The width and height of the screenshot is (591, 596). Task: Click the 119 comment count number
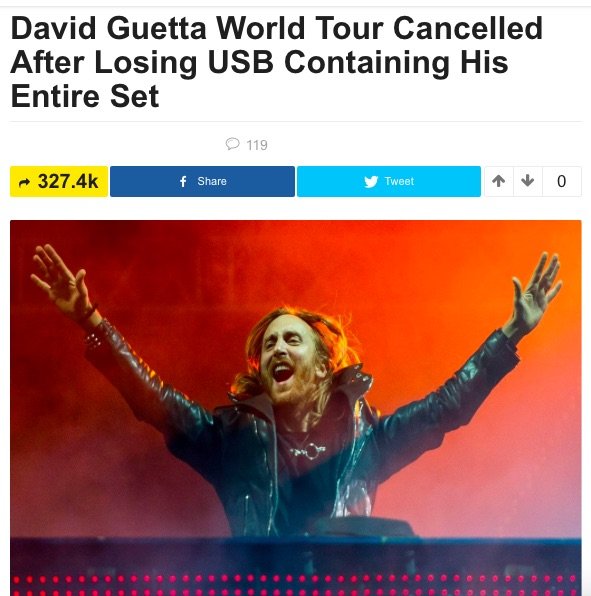click(x=257, y=145)
